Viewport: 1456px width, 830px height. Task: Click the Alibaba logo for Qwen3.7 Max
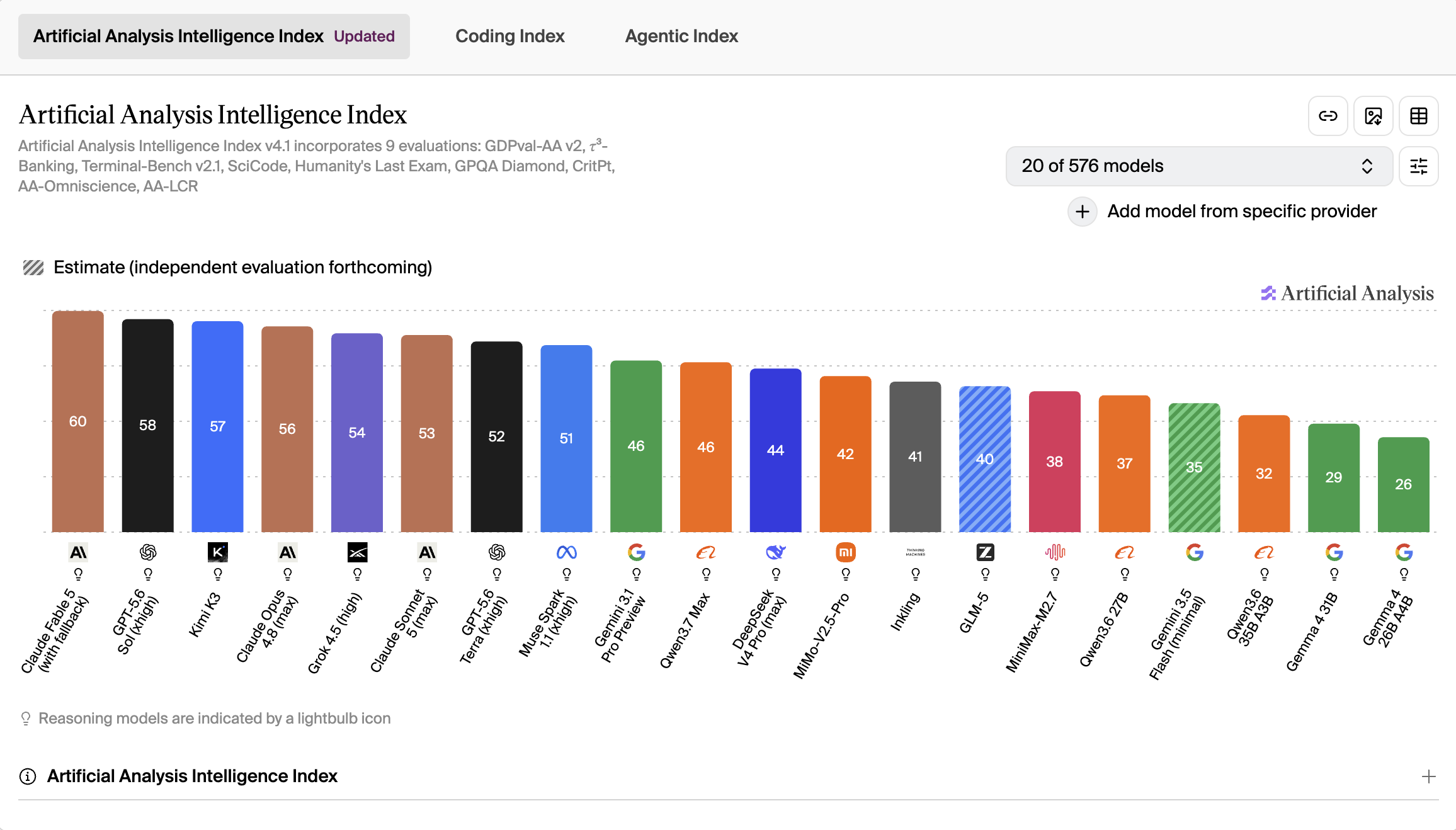point(706,552)
